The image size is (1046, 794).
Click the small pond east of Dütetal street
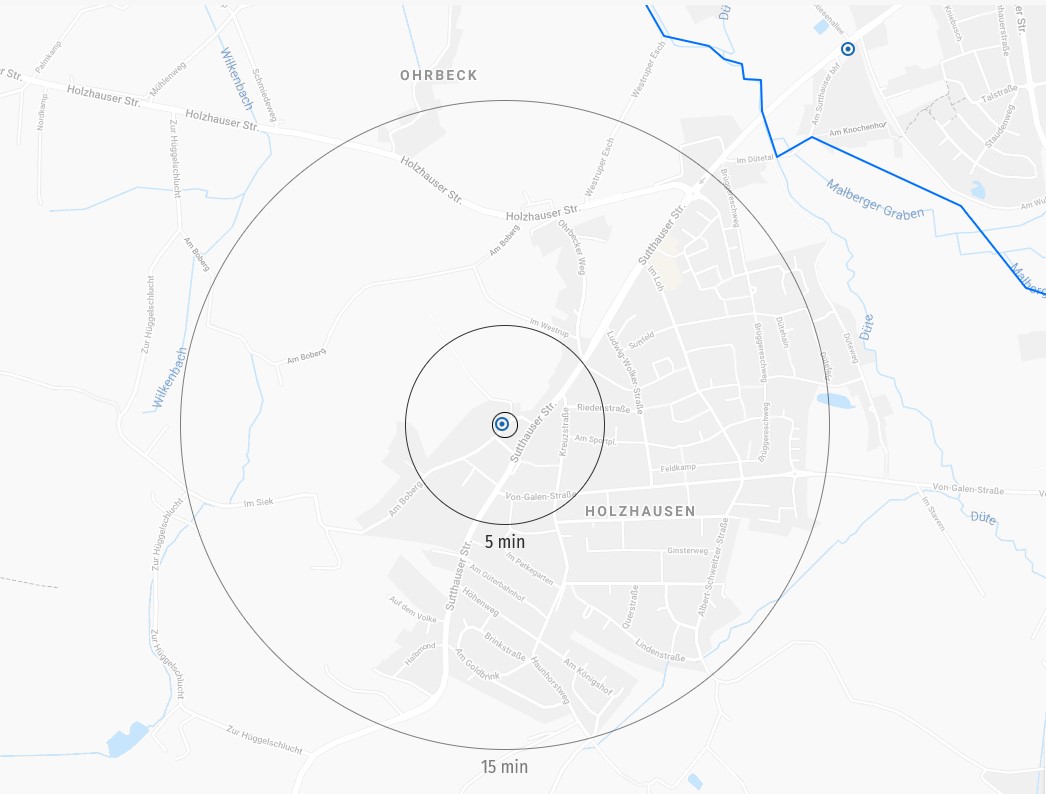pos(836,400)
